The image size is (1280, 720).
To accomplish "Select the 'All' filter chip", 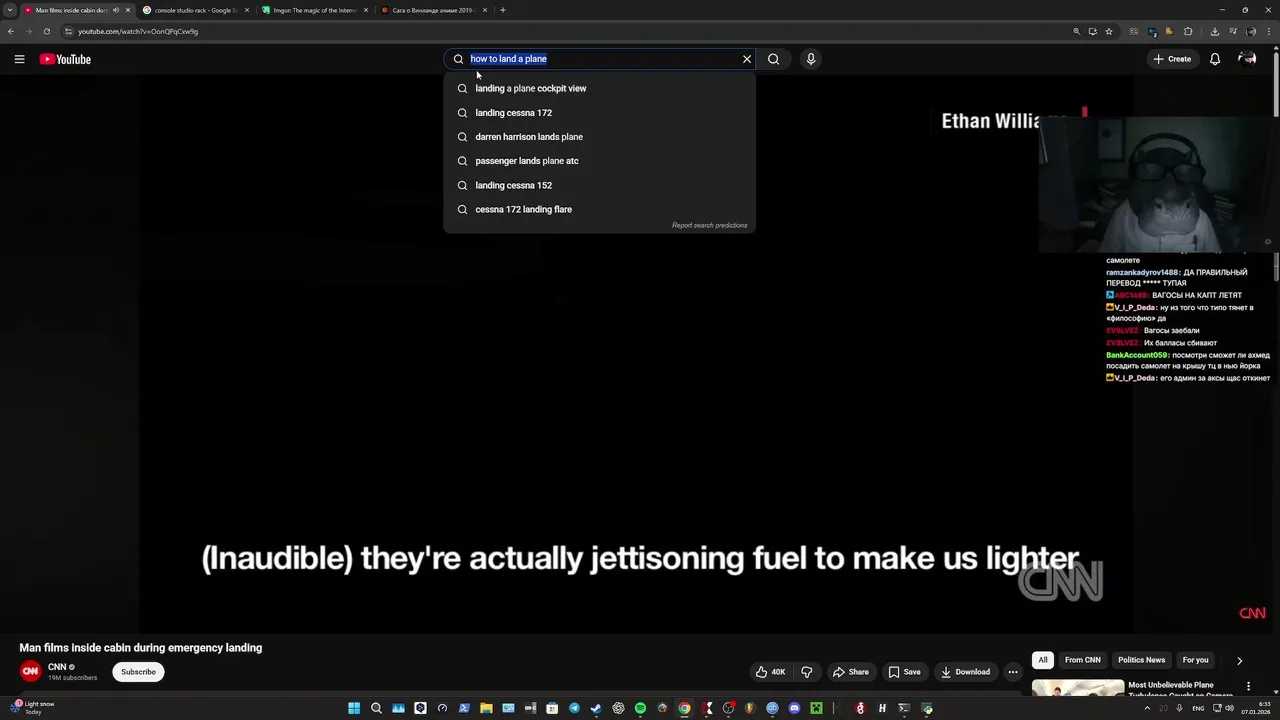I will coord(1043,660).
